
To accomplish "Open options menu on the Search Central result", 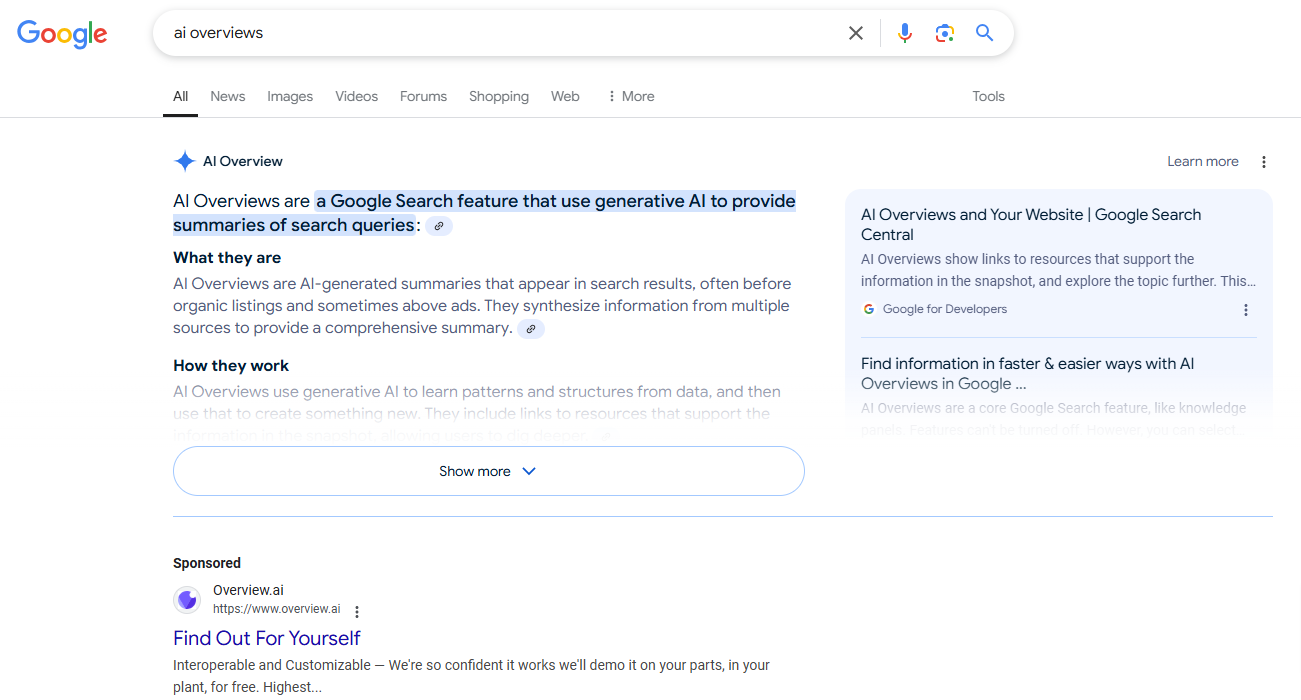I will coord(1246,310).
